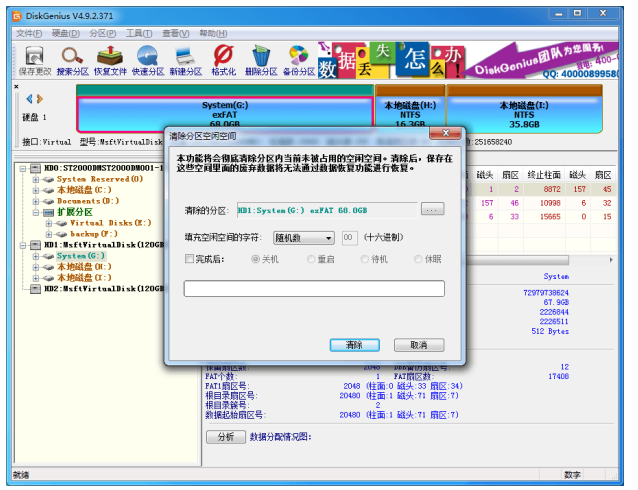This screenshot has width=638, height=490.
Task: Expand the System (G:) tree node
Action: [x=36, y=256]
